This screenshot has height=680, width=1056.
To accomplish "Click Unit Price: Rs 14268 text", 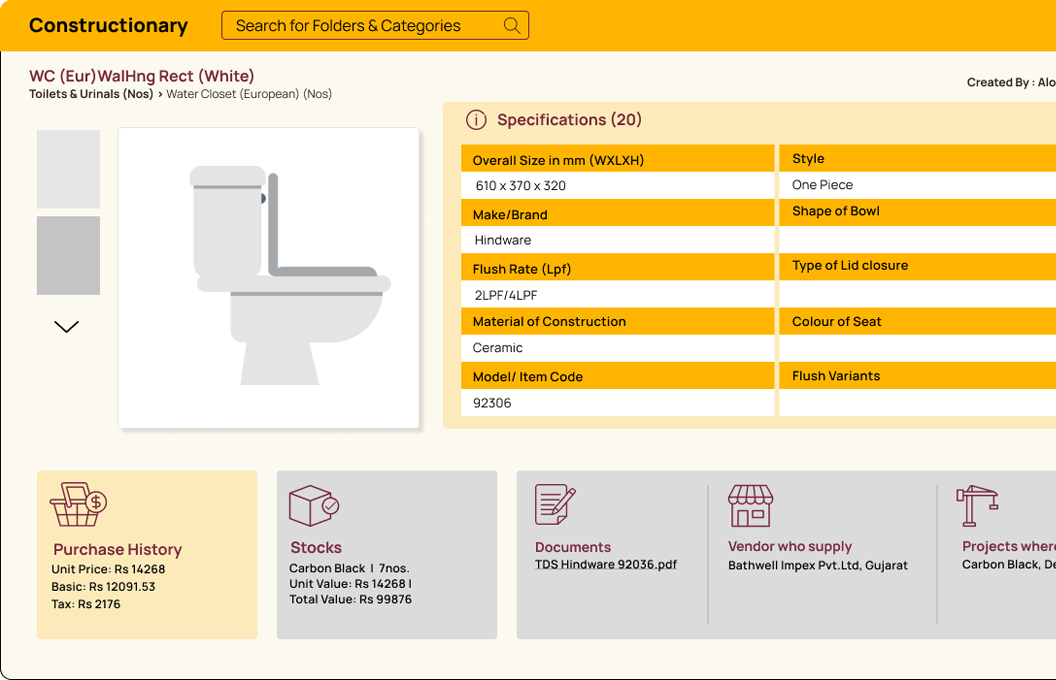I will tap(108, 569).
